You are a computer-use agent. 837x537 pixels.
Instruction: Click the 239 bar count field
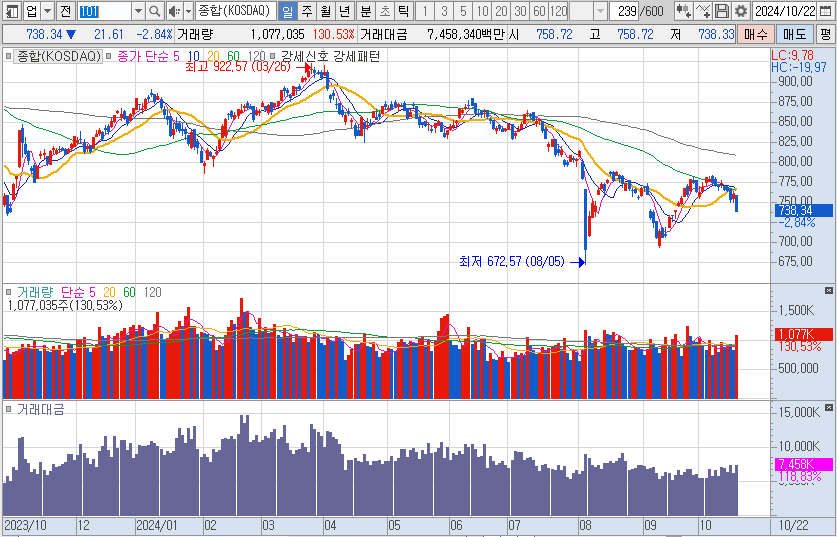(625, 11)
